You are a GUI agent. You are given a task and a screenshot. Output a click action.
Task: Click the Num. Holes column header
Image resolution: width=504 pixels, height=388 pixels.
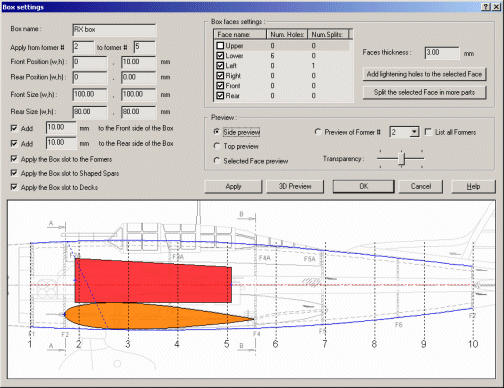click(287, 34)
